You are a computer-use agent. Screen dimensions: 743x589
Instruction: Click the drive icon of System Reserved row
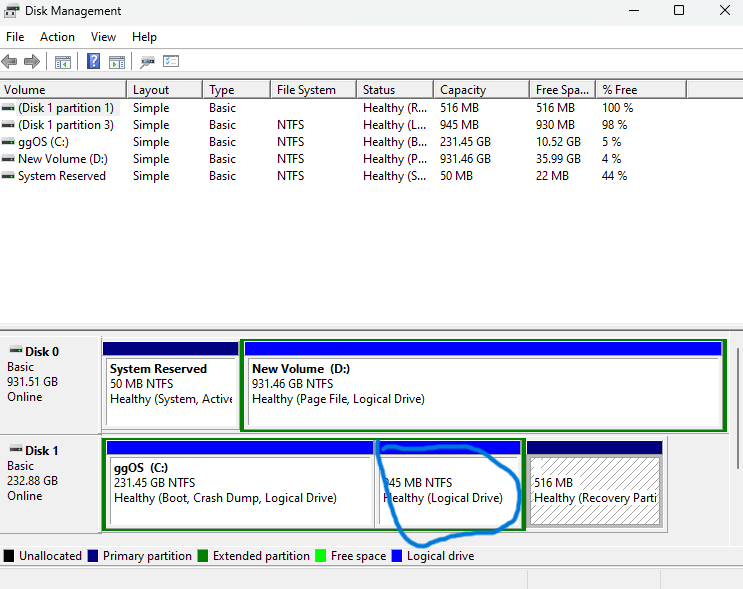[x=8, y=176]
